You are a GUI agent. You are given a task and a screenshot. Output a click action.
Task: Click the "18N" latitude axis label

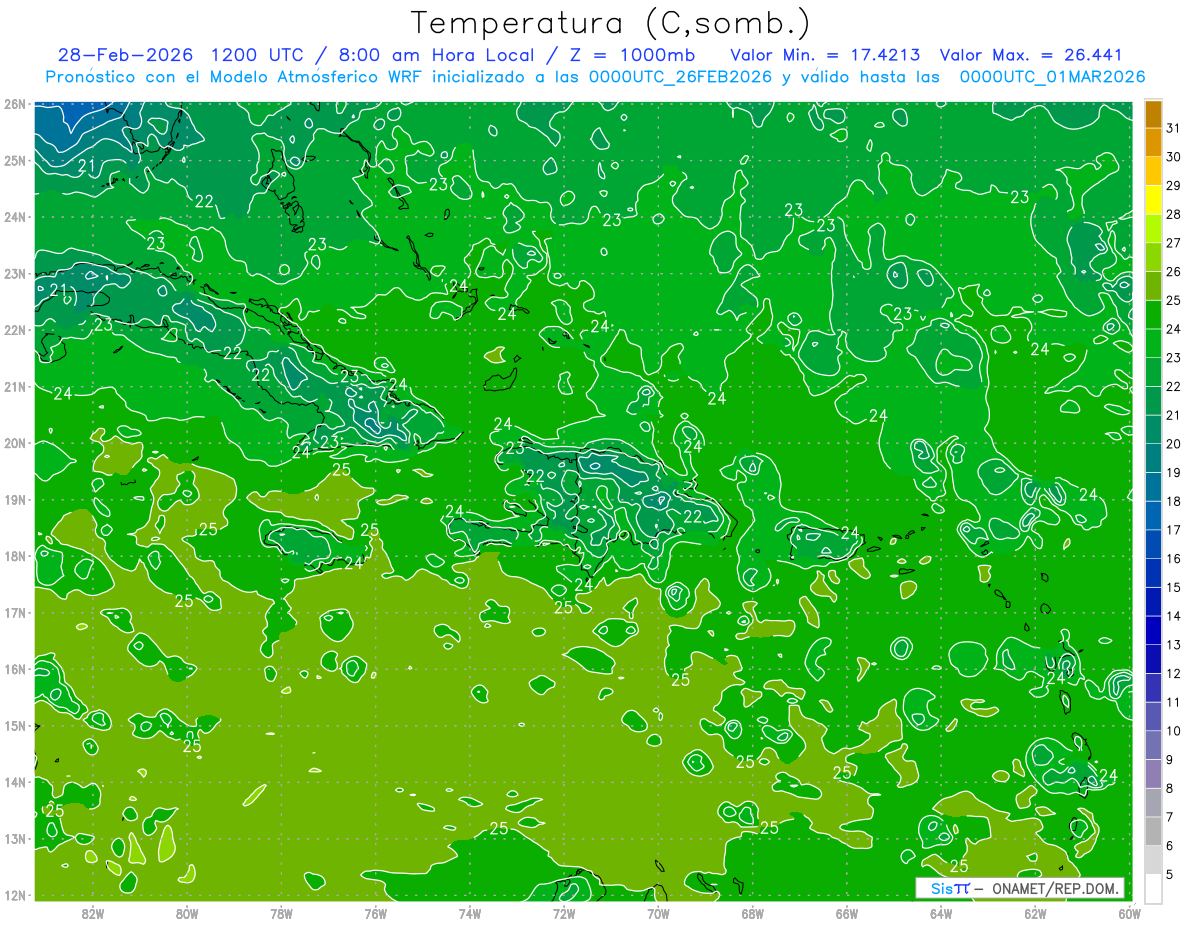(15, 556)
